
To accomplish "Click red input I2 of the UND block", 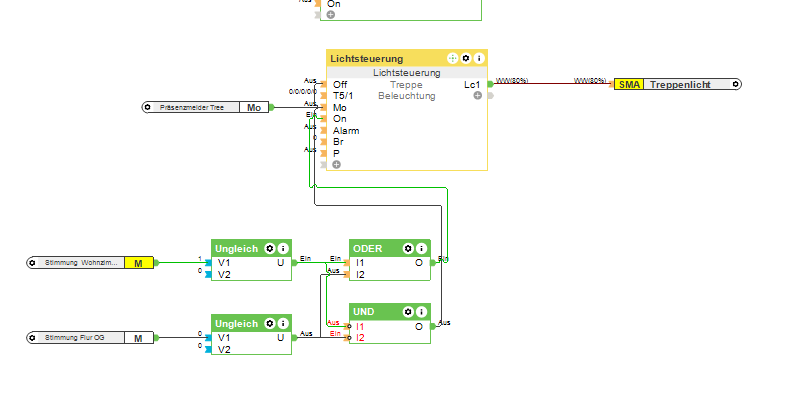I will (360, 338).
